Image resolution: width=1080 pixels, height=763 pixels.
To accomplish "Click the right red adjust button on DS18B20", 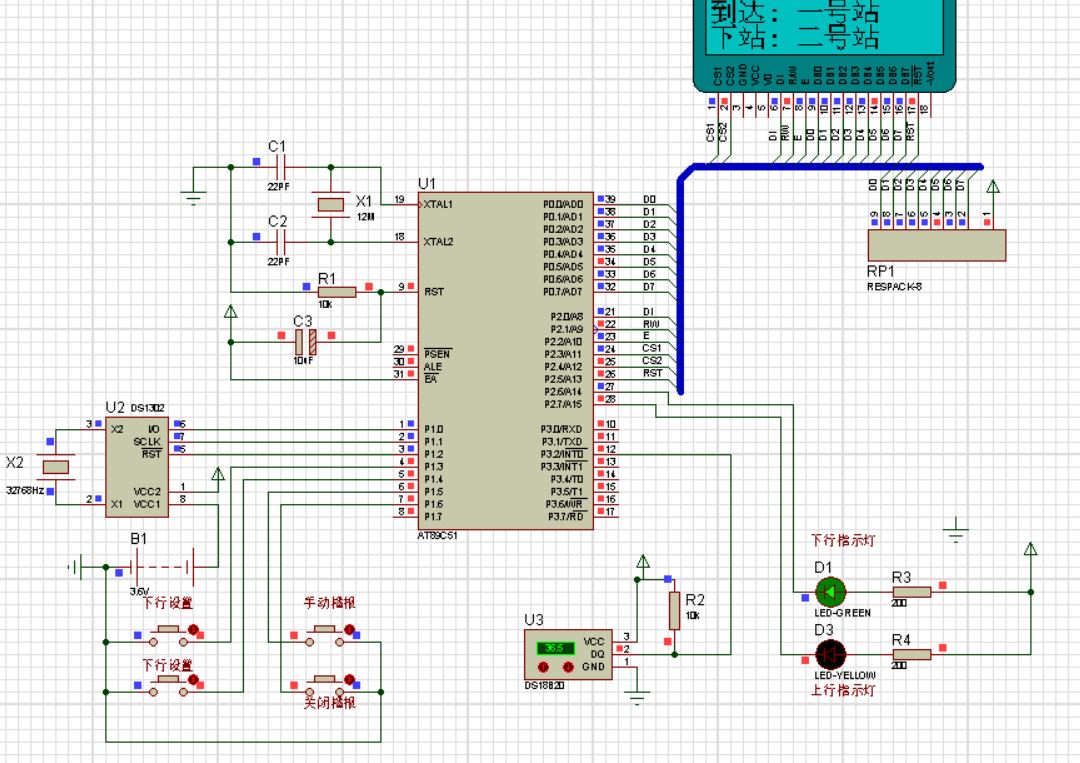I will 569,666.
